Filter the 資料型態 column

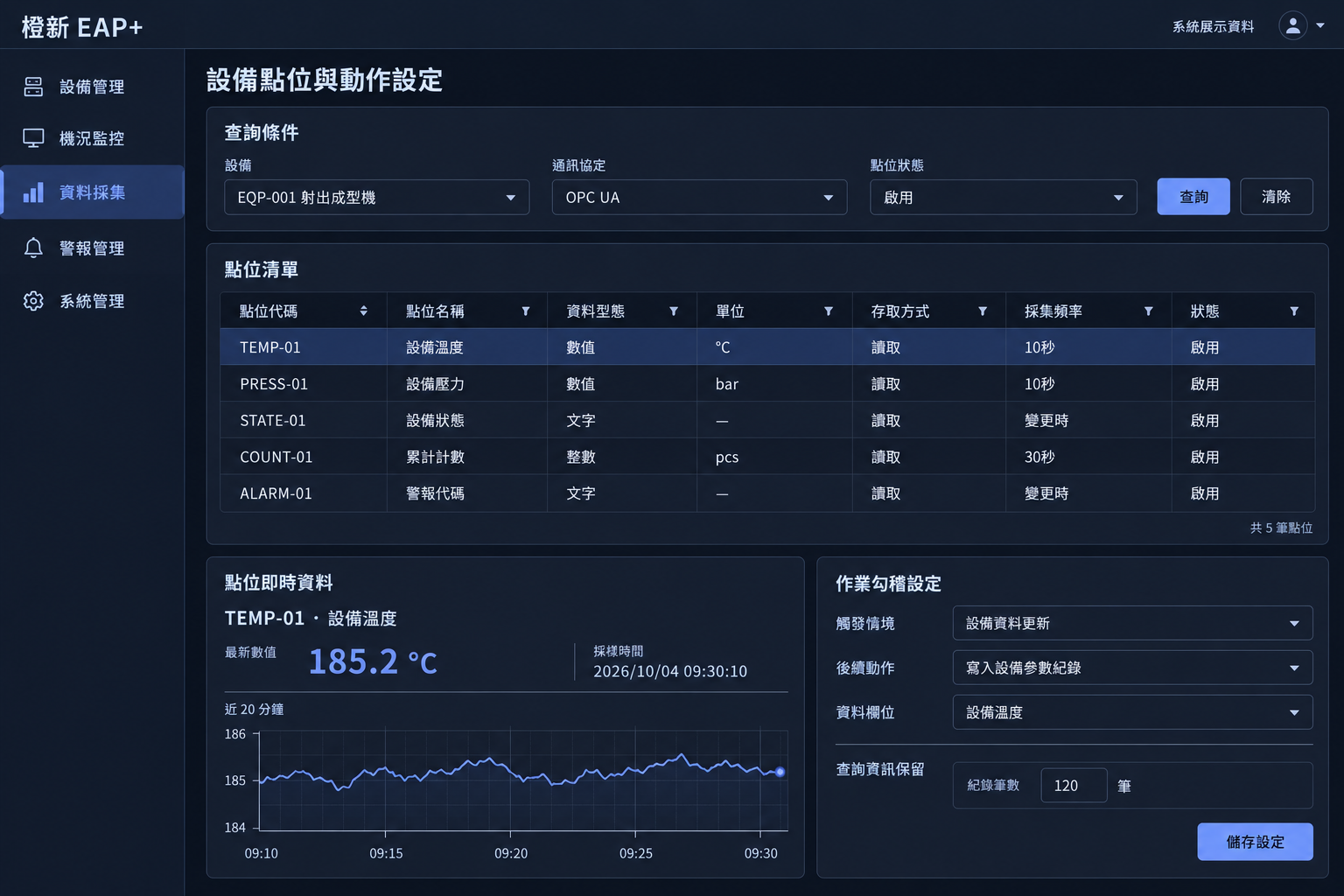(674, 311)
